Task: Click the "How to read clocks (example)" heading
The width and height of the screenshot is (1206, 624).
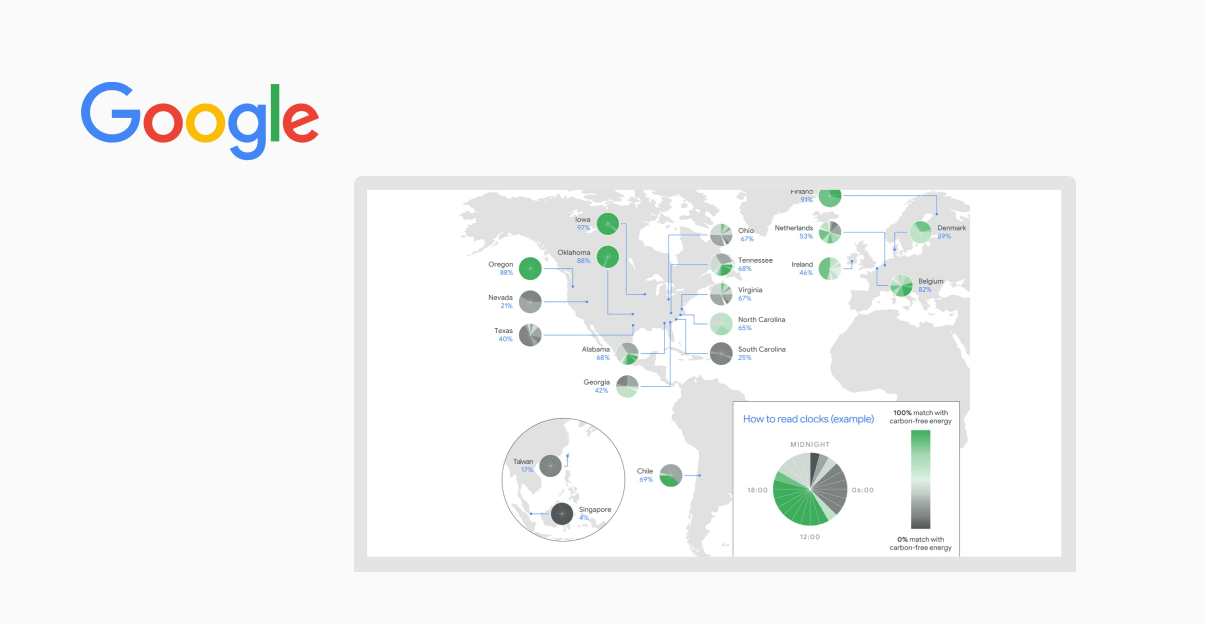Action: (808, 419)
